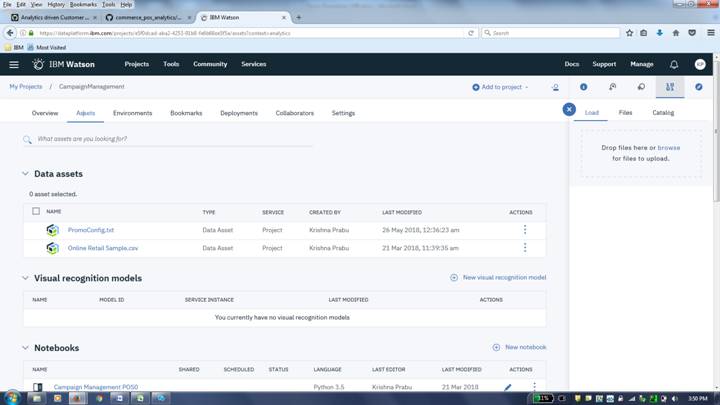Open the Add to project dropdown
Screen dimensions: 720x405
pyautogui.click(x=501, y=87)
